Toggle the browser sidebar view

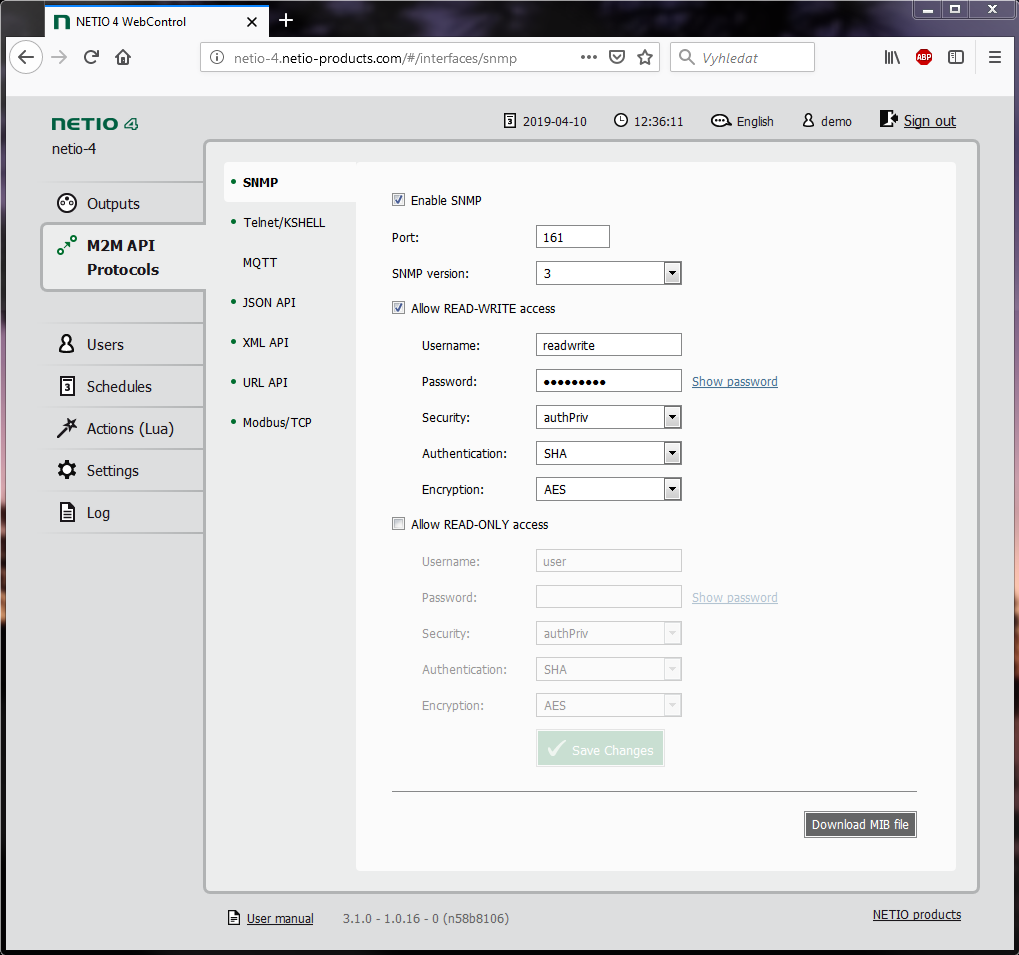coord(956,57)
